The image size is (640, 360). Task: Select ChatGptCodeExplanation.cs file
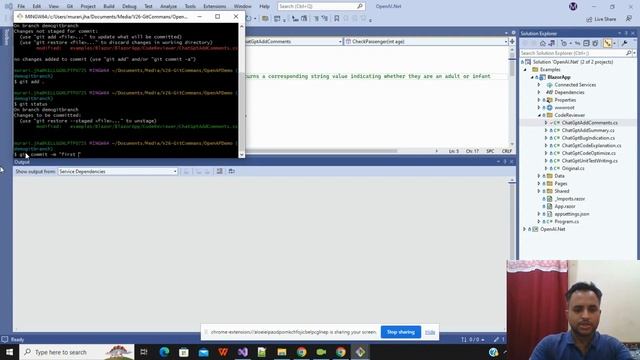[591, 145]
